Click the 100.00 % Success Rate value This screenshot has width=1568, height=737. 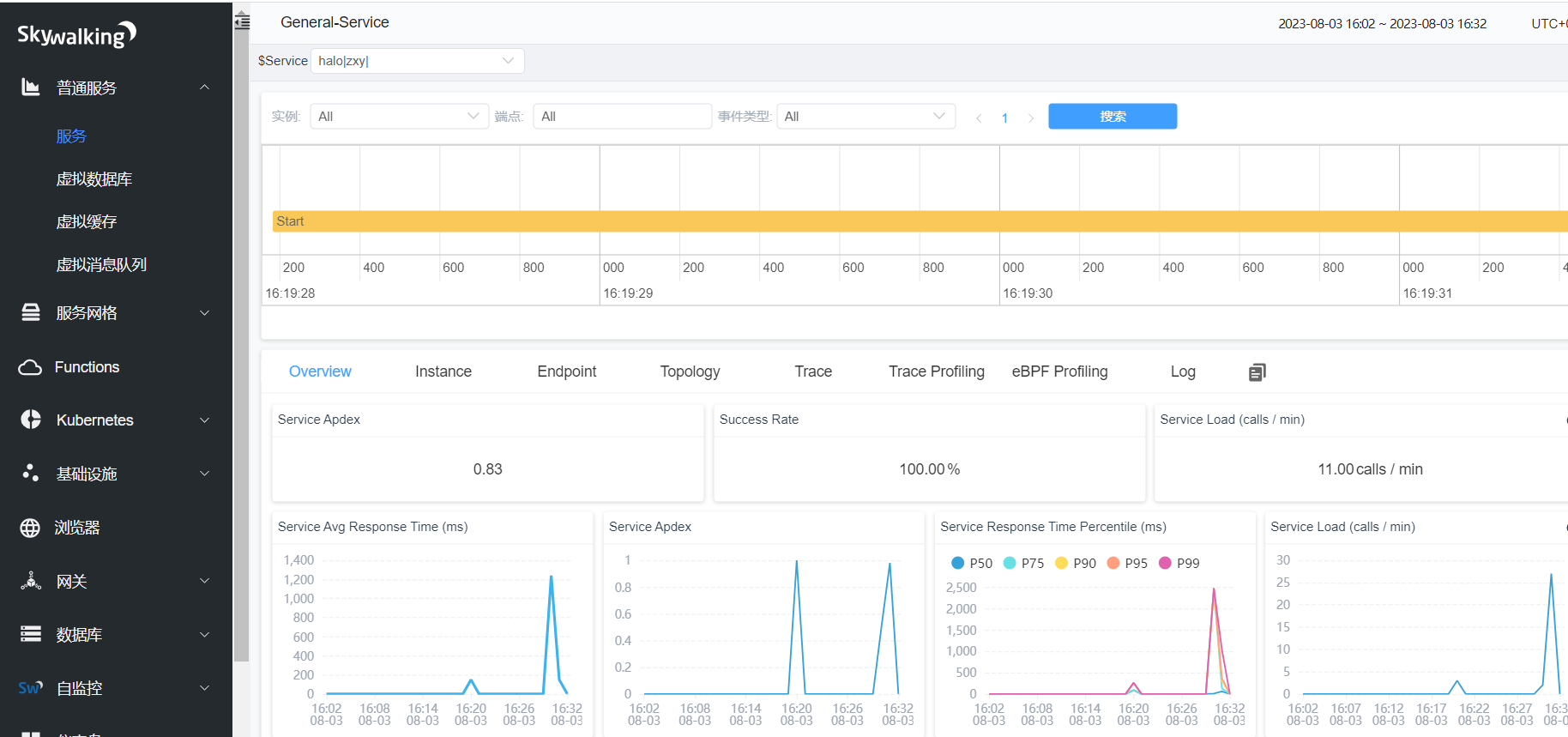[930, 469]
